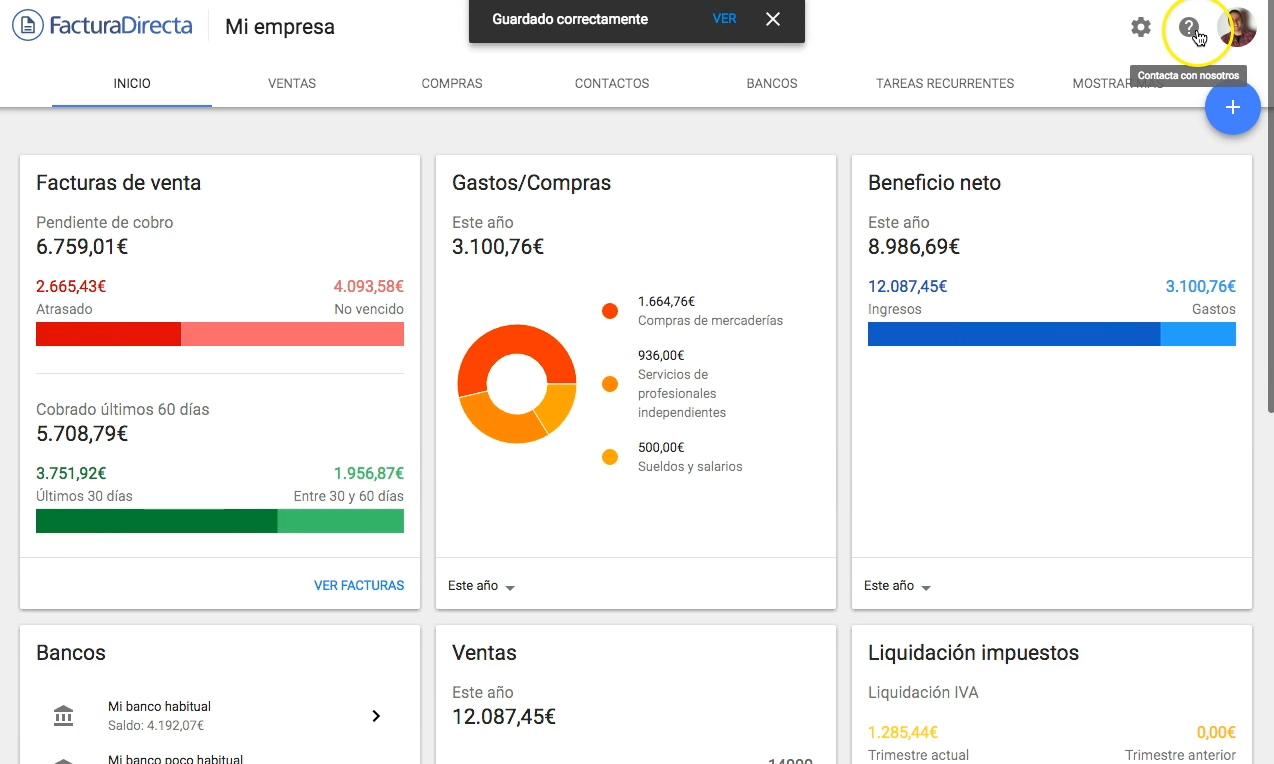
Task: Switch to the Compras tab
Action: [452, 83]
